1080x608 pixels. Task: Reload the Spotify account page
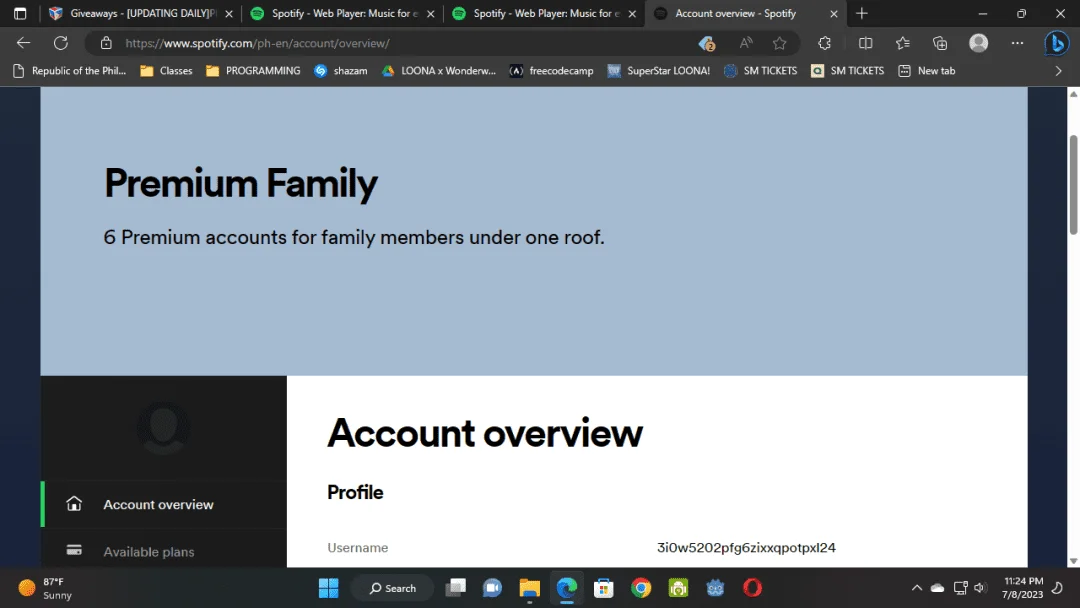point(61,43)
